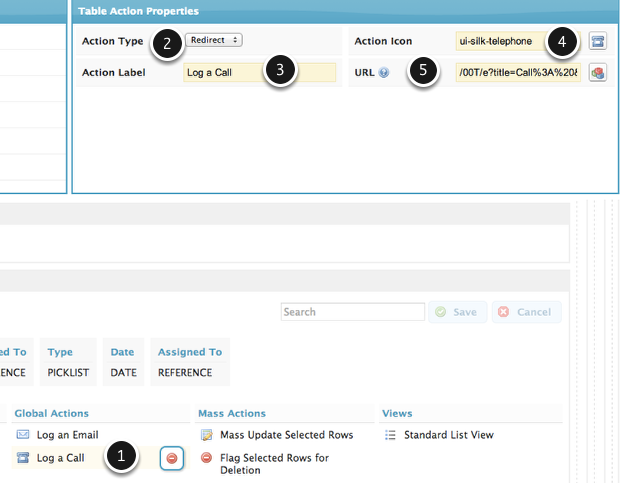Image resolution: width=621 pixels, height=483 pixels.
Task: Click the Mass Update Selected Rows icon
Action: click(207, 435)
